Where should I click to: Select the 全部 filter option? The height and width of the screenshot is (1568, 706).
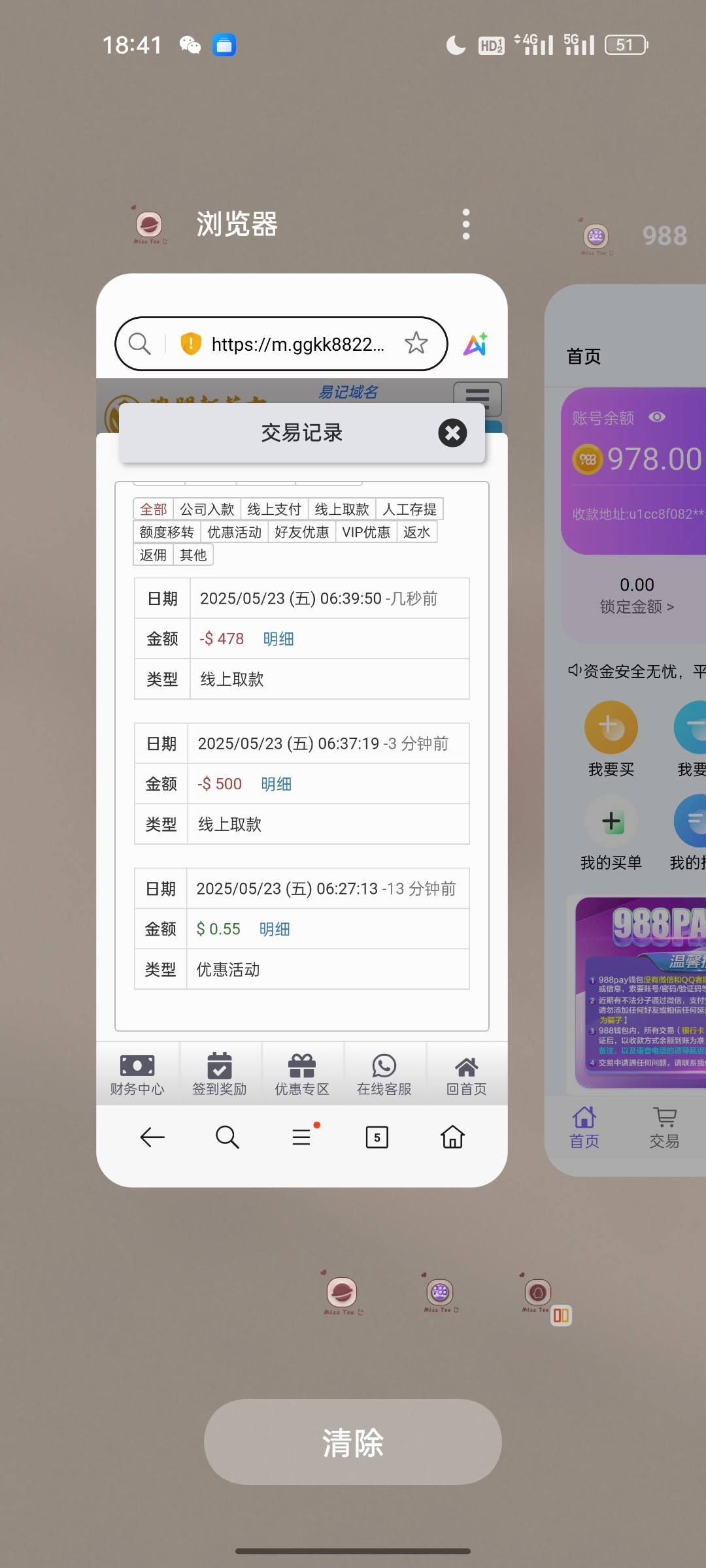tap(154, 509)
